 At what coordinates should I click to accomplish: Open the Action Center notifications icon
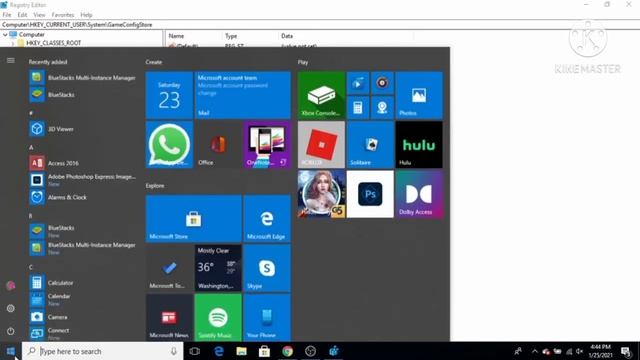click(x=626, y=351)
